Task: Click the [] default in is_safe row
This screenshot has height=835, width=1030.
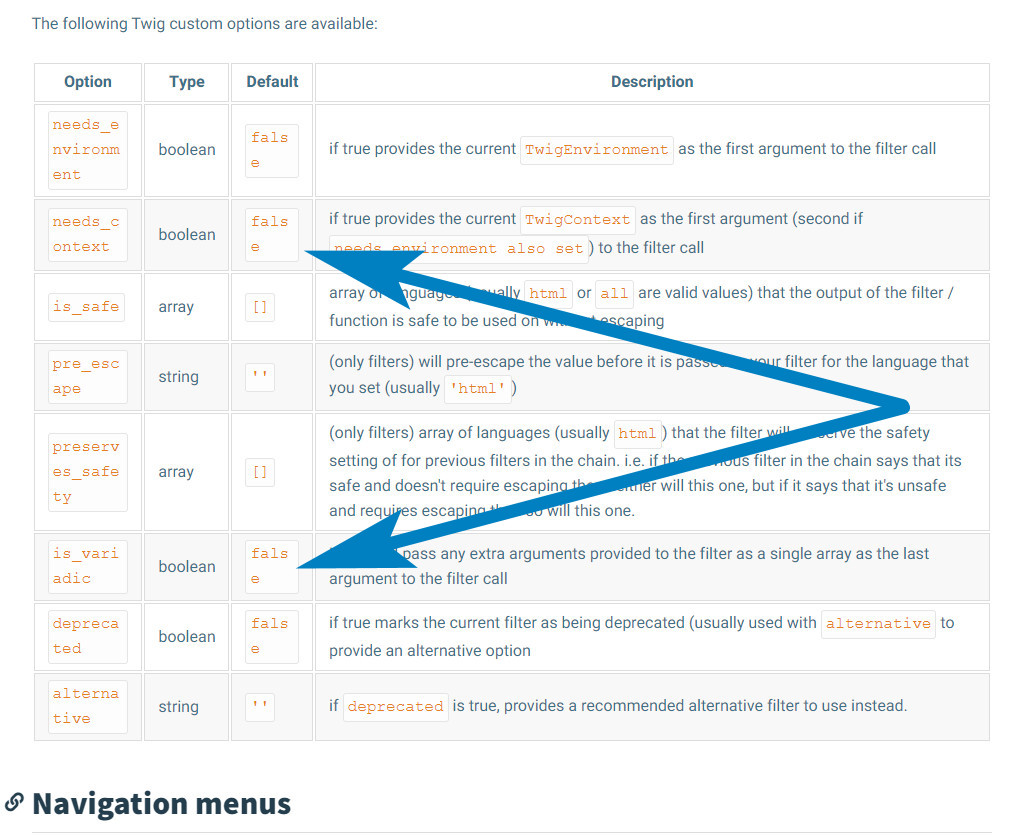Action: click(259, 307)
